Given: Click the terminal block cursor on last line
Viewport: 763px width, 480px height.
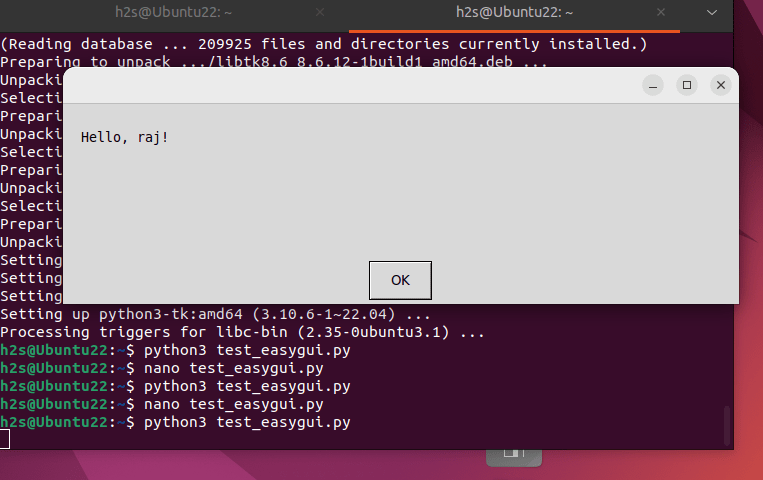Looking at the screenshot, I should pyautogui.click(x=4, y=439).
